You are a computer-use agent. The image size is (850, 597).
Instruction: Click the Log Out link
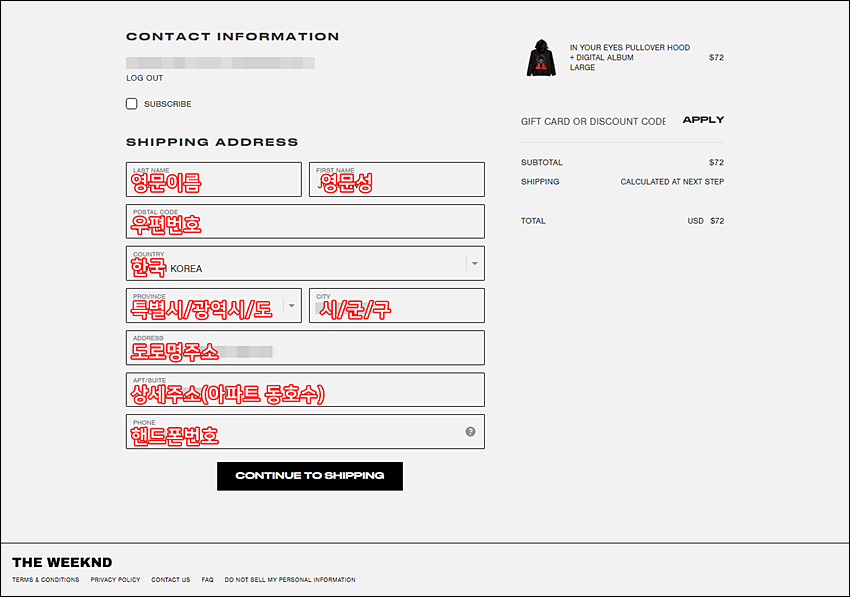tap(145, 78)
